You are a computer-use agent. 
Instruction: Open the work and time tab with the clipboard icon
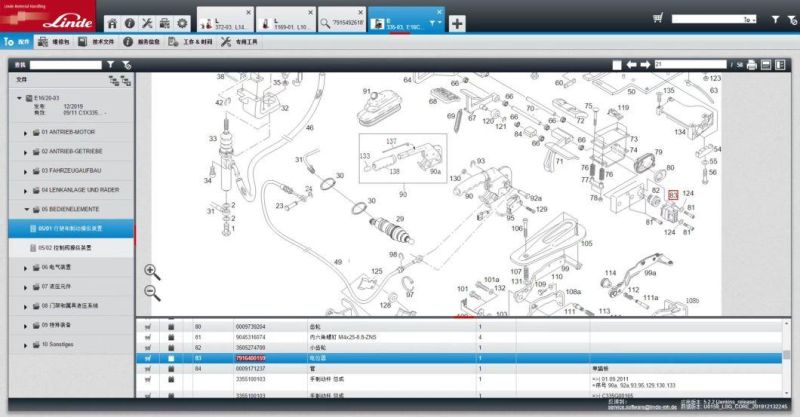point(190,42)
